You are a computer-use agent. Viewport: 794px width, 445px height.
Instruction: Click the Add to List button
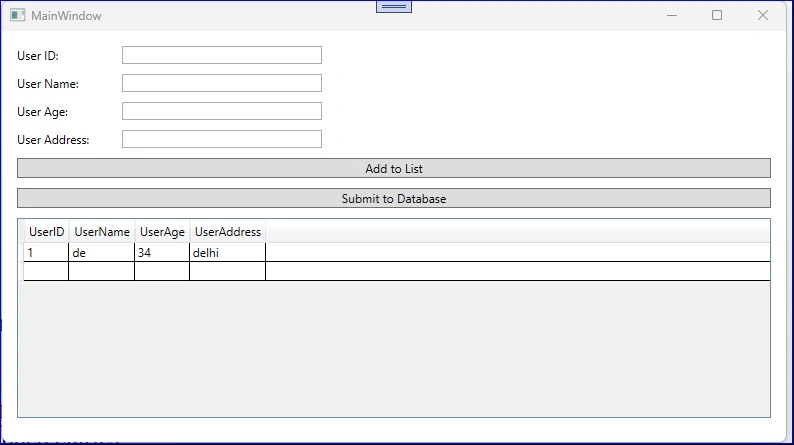click(x=394, y=168)
